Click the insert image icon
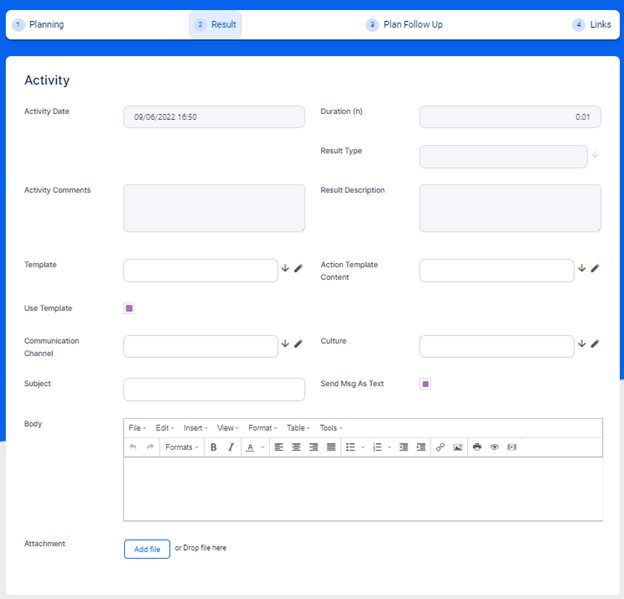Viewport: 624px width, 599px height. pyautogui.click(x=457, y=447)
